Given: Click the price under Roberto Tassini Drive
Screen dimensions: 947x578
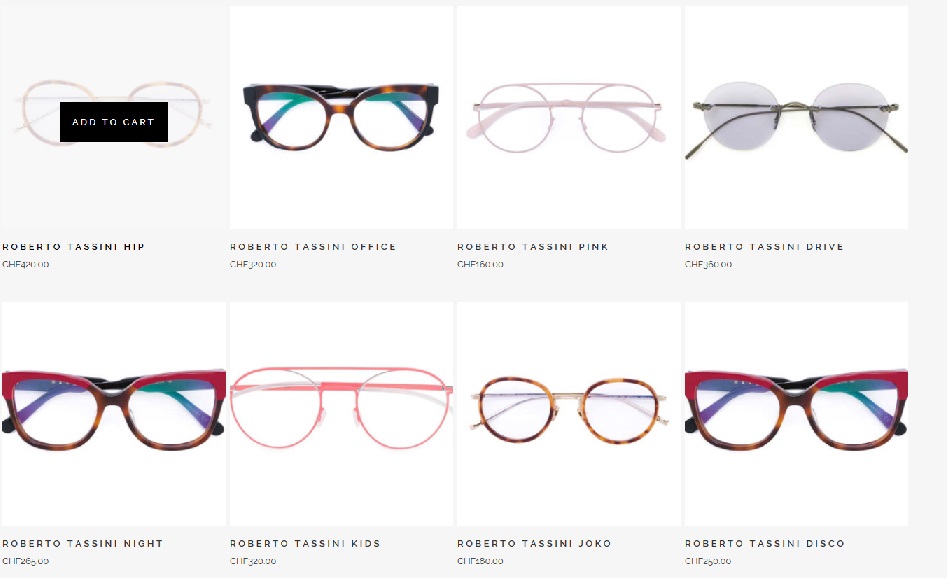Looking at the screenshot, I should coord(708,264).
